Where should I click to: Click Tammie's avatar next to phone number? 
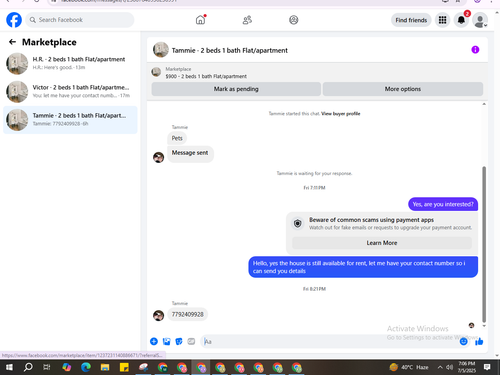158,315
